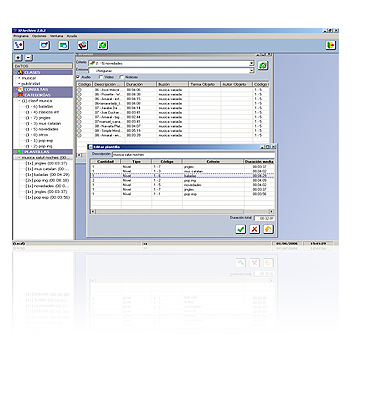This screenshot has height=394, width=375.
Task: Click the first main toolbar icon
Action: click(19, 45)
